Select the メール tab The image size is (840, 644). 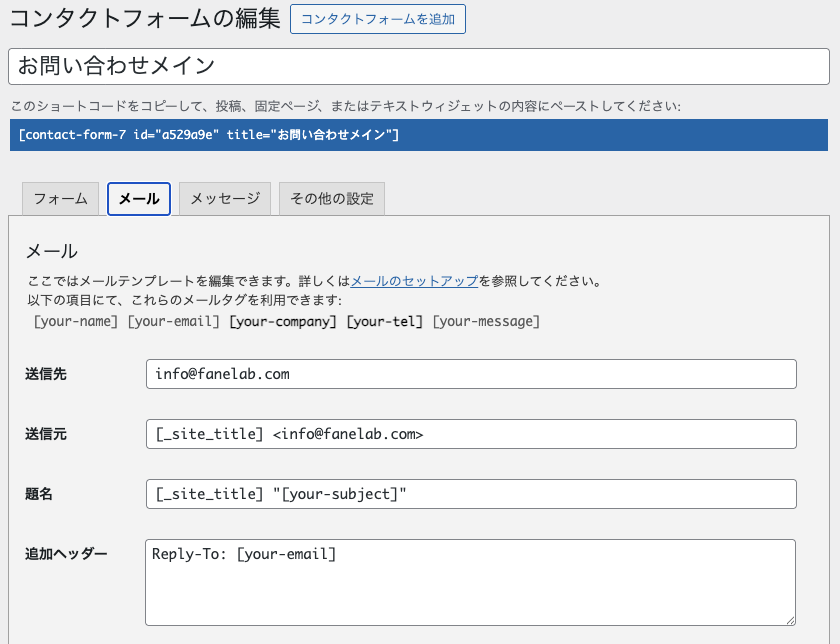[x=139, y=199]
